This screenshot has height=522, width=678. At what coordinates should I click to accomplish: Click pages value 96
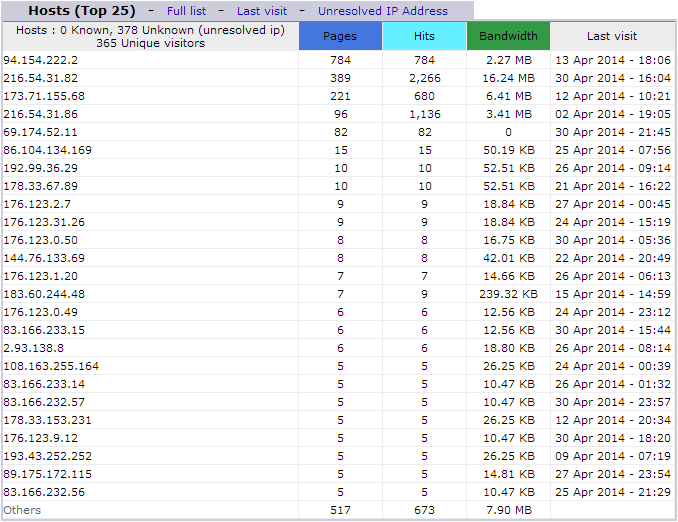point(340,114)
